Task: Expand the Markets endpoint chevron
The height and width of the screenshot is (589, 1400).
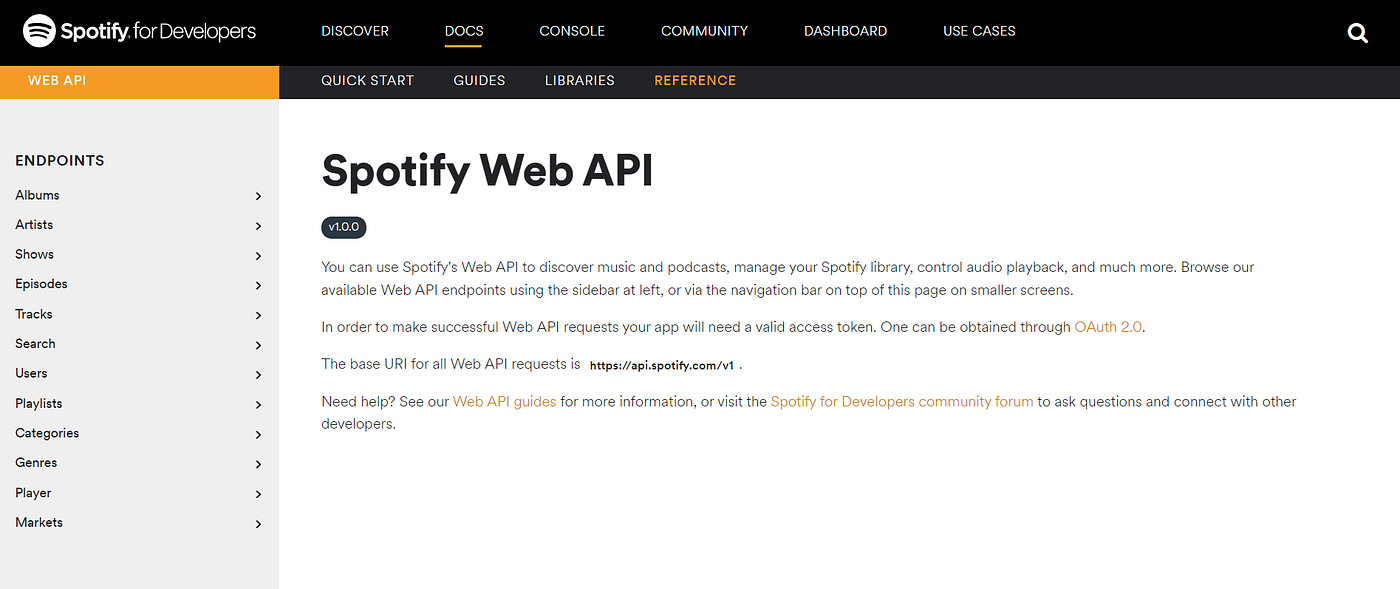Action: point(258,523)
